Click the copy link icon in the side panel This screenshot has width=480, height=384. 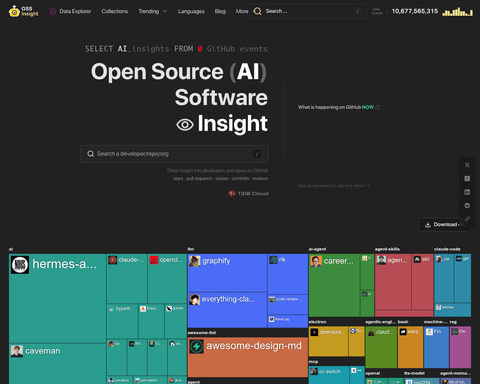[467, 219]
